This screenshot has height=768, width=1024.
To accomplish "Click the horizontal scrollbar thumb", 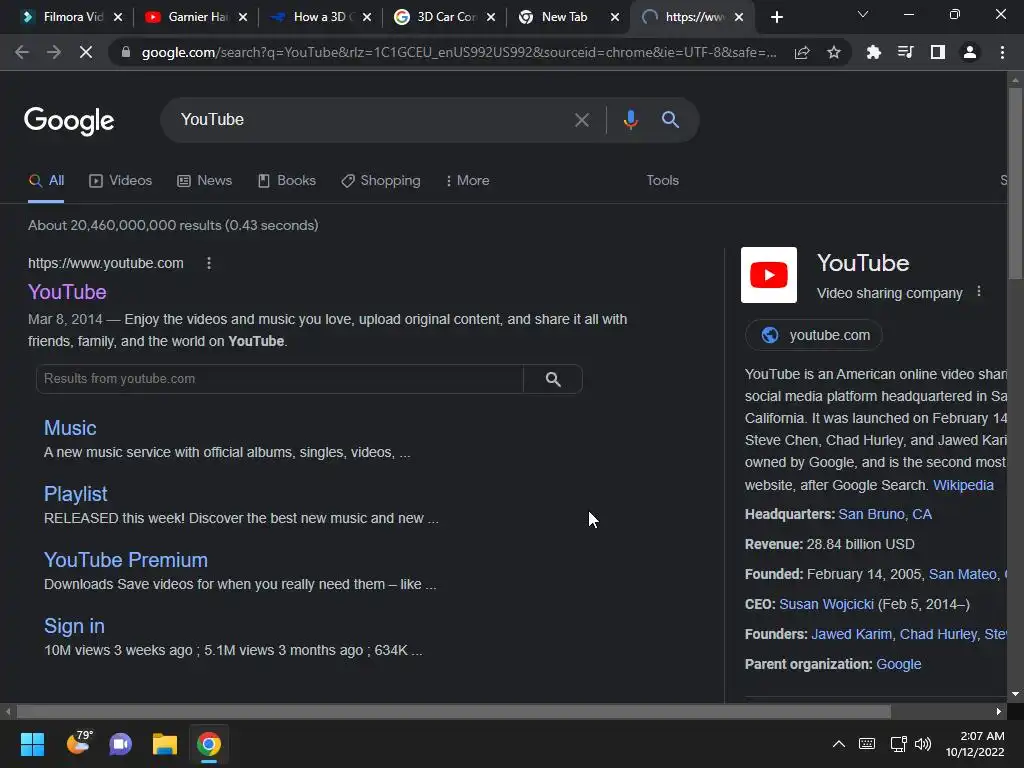I will point(454,711).
